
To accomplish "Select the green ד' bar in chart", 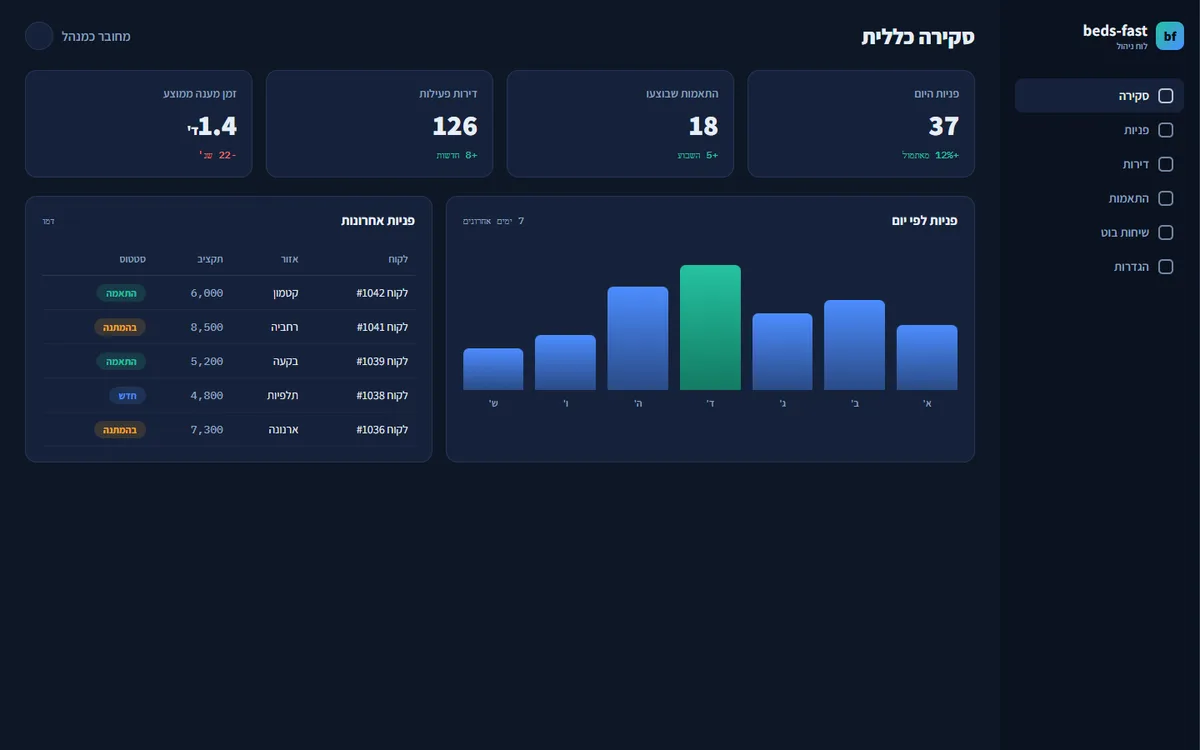I will tap(710, 327).
